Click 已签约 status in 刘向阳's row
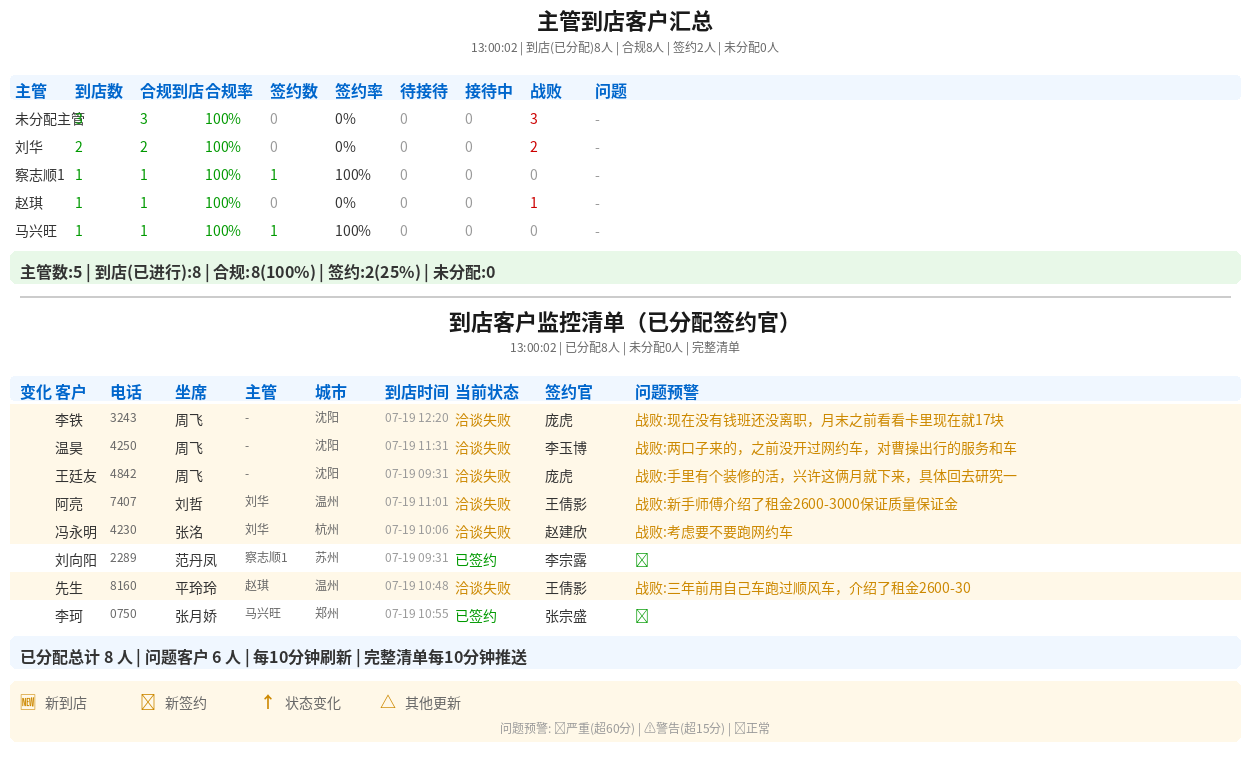This screenshot has height=784, width=1250. [476, 560]
